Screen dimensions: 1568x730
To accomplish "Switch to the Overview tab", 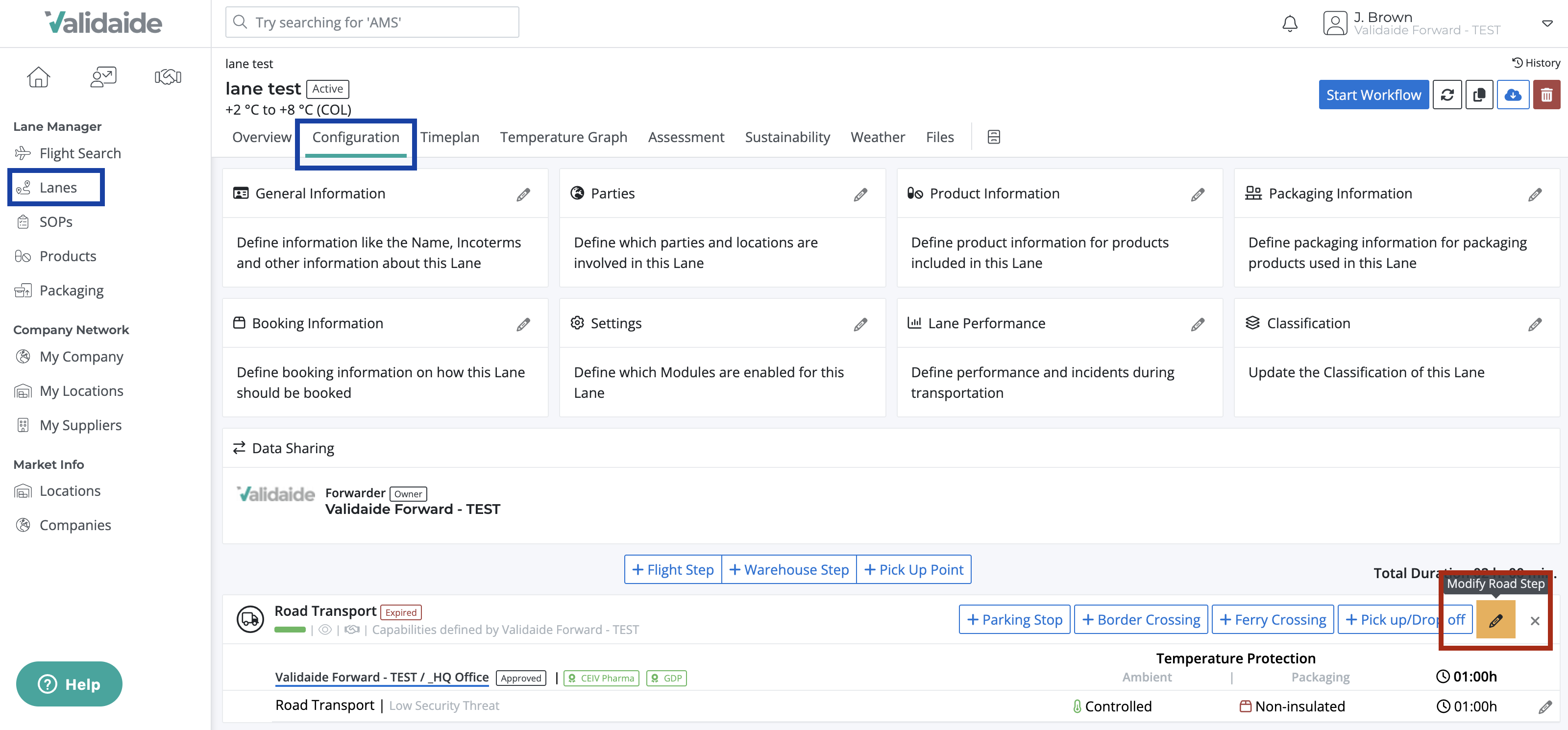I will click(x=262, y=138).
